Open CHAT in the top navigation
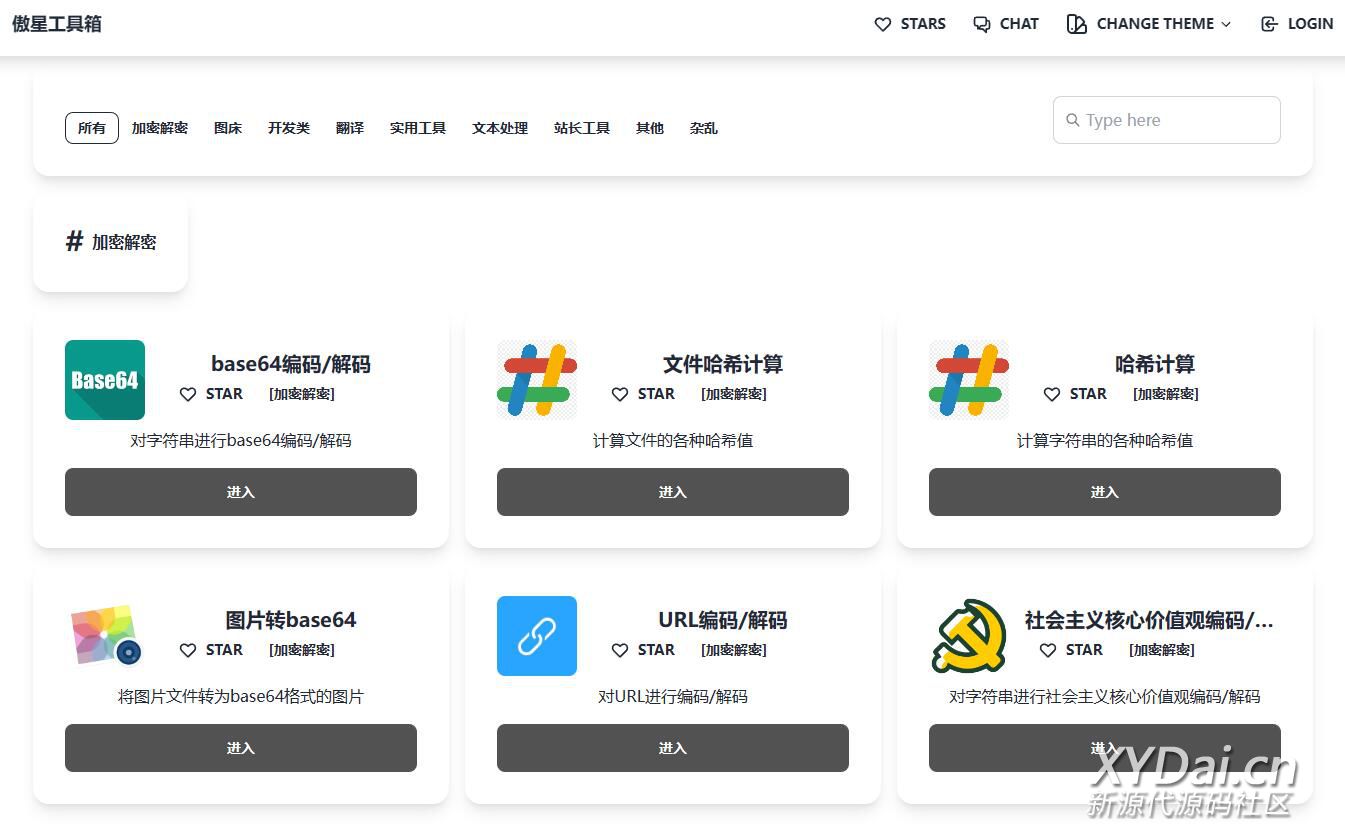The height and width of the screenshot is (824, 1345). [1006, 24]
